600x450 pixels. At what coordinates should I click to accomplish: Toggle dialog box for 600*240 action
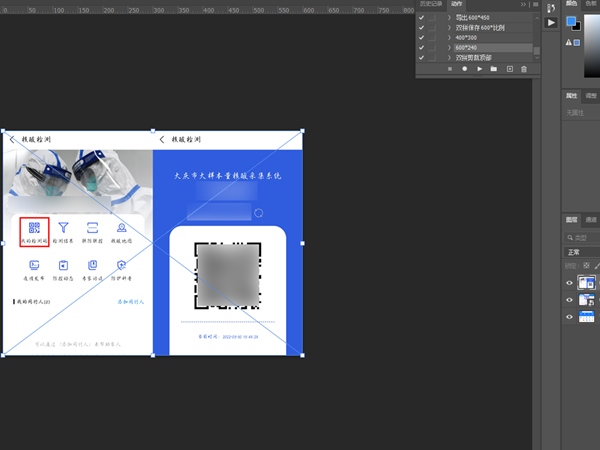point(432,47)
